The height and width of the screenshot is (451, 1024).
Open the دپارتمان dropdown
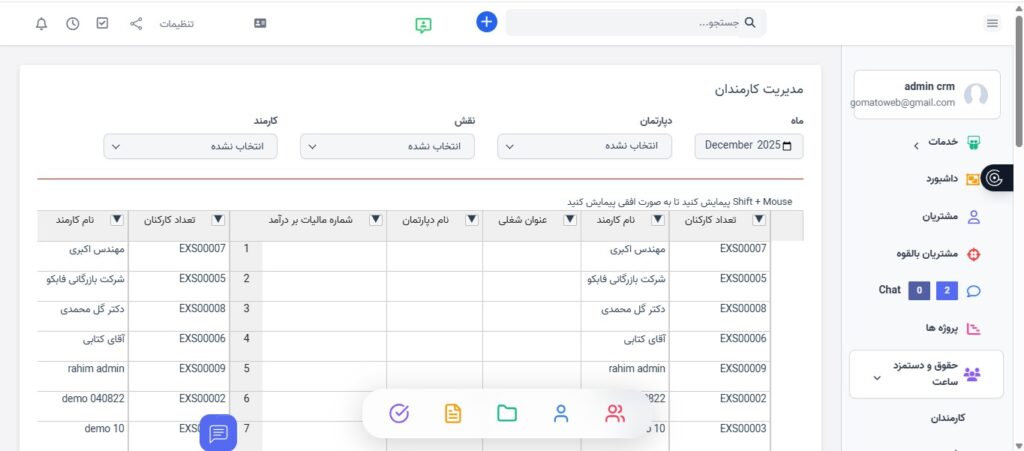point(584,146)
